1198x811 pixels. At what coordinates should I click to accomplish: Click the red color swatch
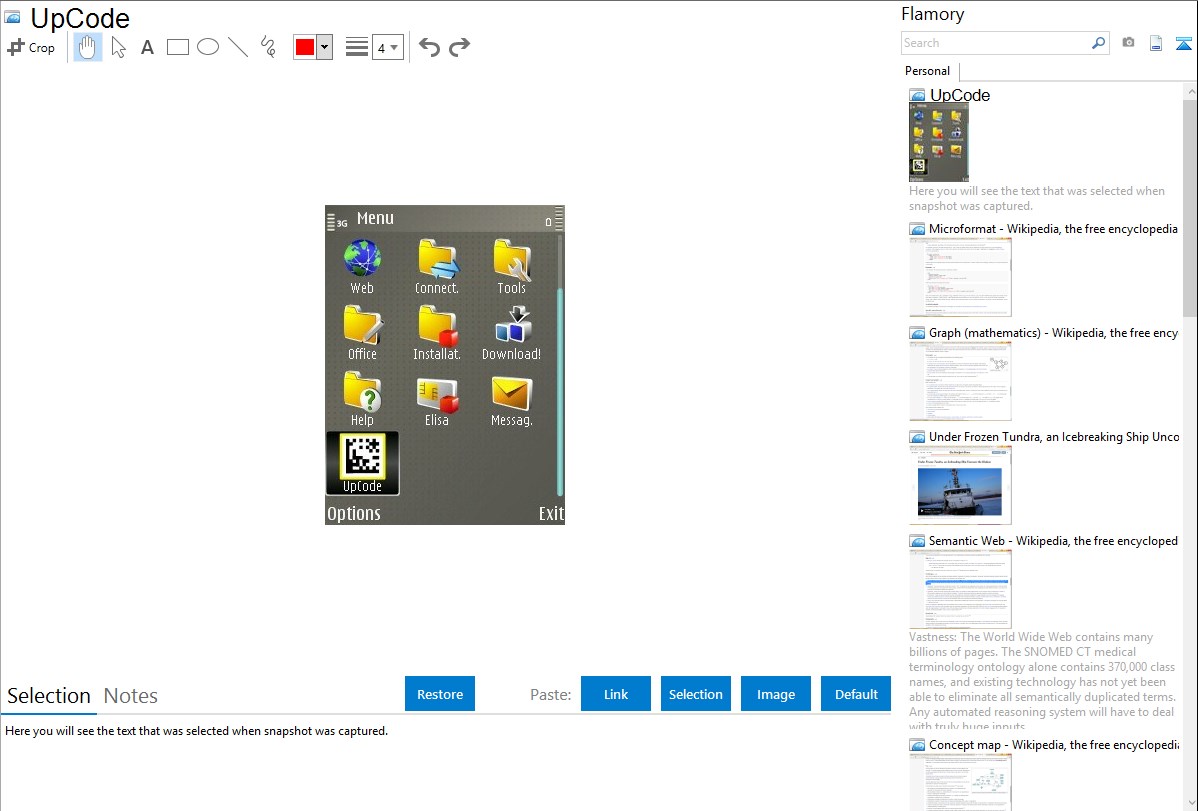pos(305,47)
